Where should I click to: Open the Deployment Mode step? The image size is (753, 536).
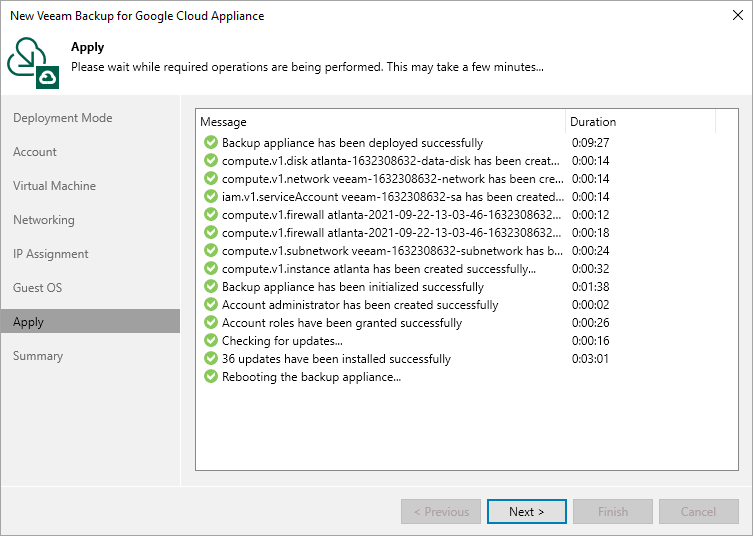click(62, 118)
